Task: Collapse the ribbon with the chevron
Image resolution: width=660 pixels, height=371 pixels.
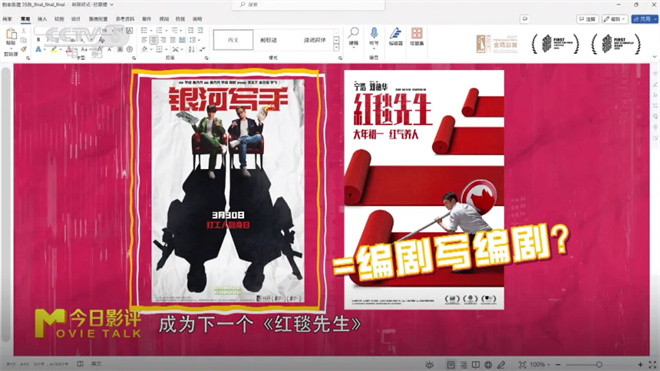Action: tap(655, 56)
